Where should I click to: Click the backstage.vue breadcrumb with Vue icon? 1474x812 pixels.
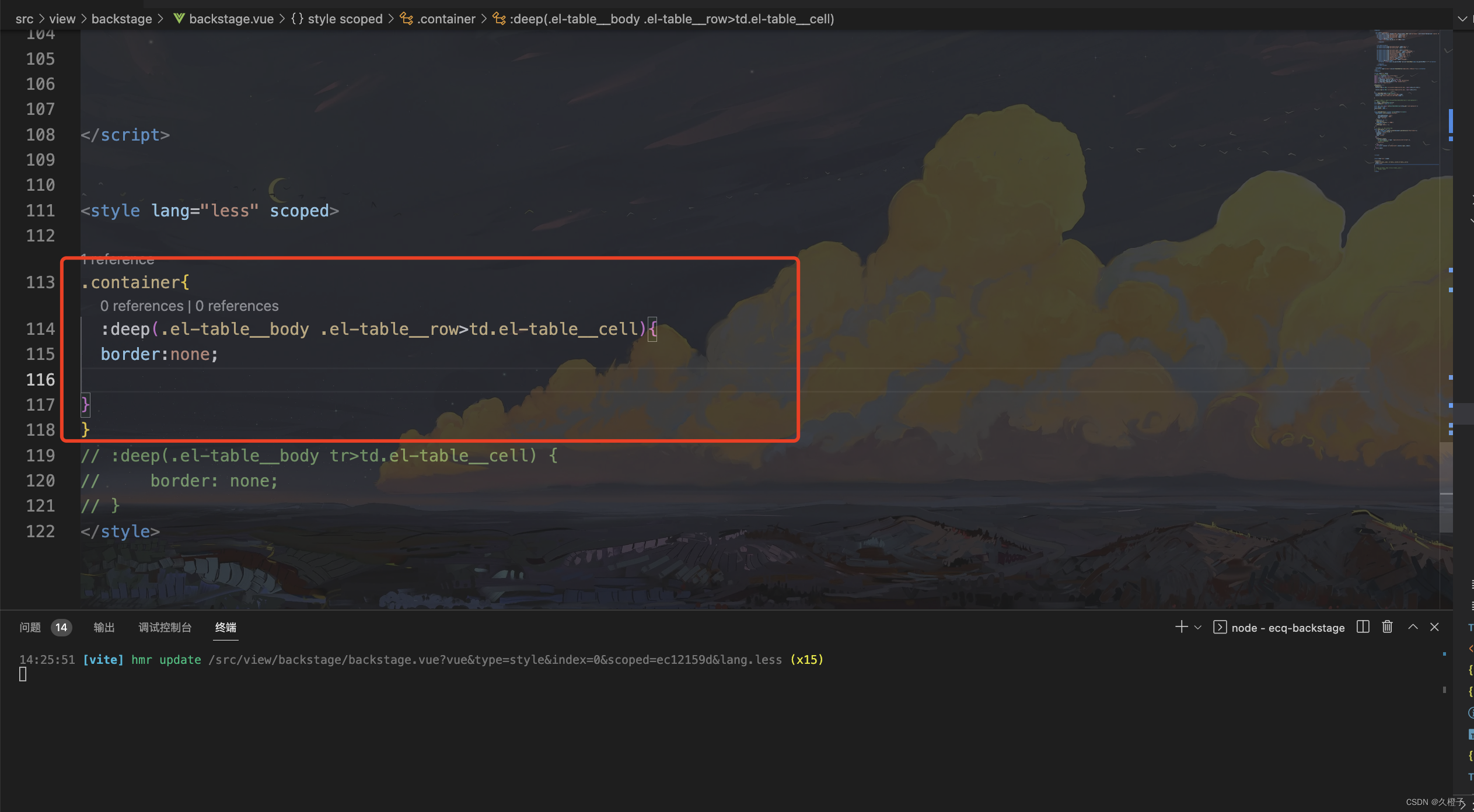click(230, 19)
